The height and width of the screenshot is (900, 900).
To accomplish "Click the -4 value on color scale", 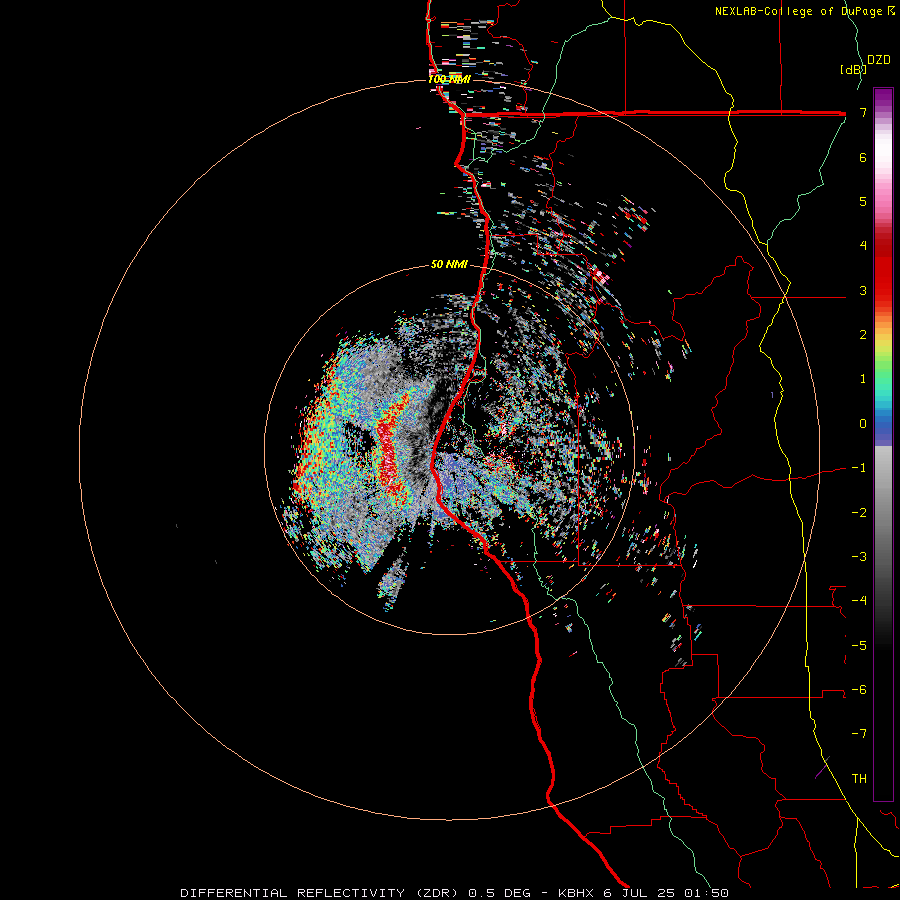I will (x=859, y=601).
